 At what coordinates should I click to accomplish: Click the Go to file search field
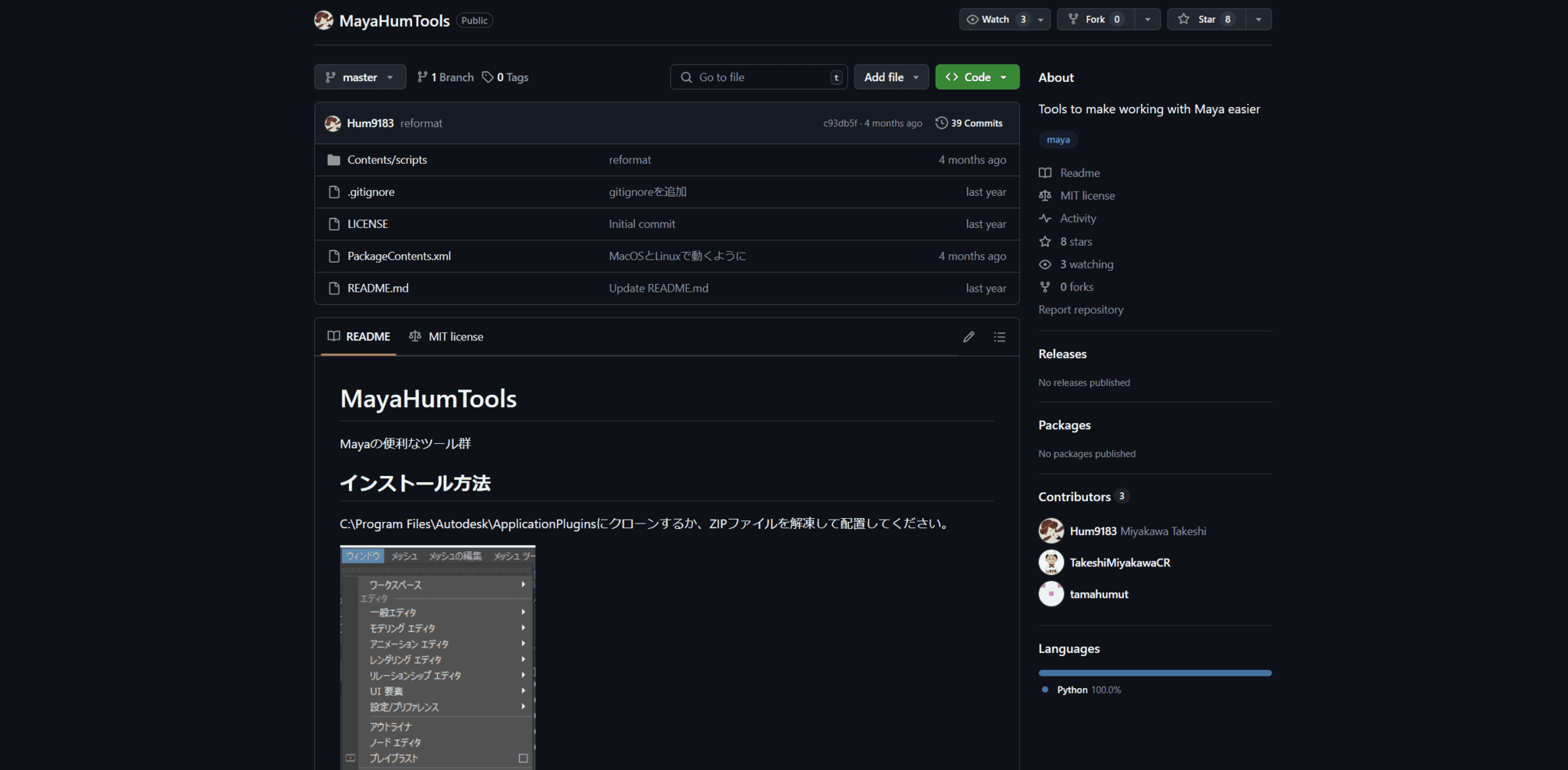click(x=759, y=77)
